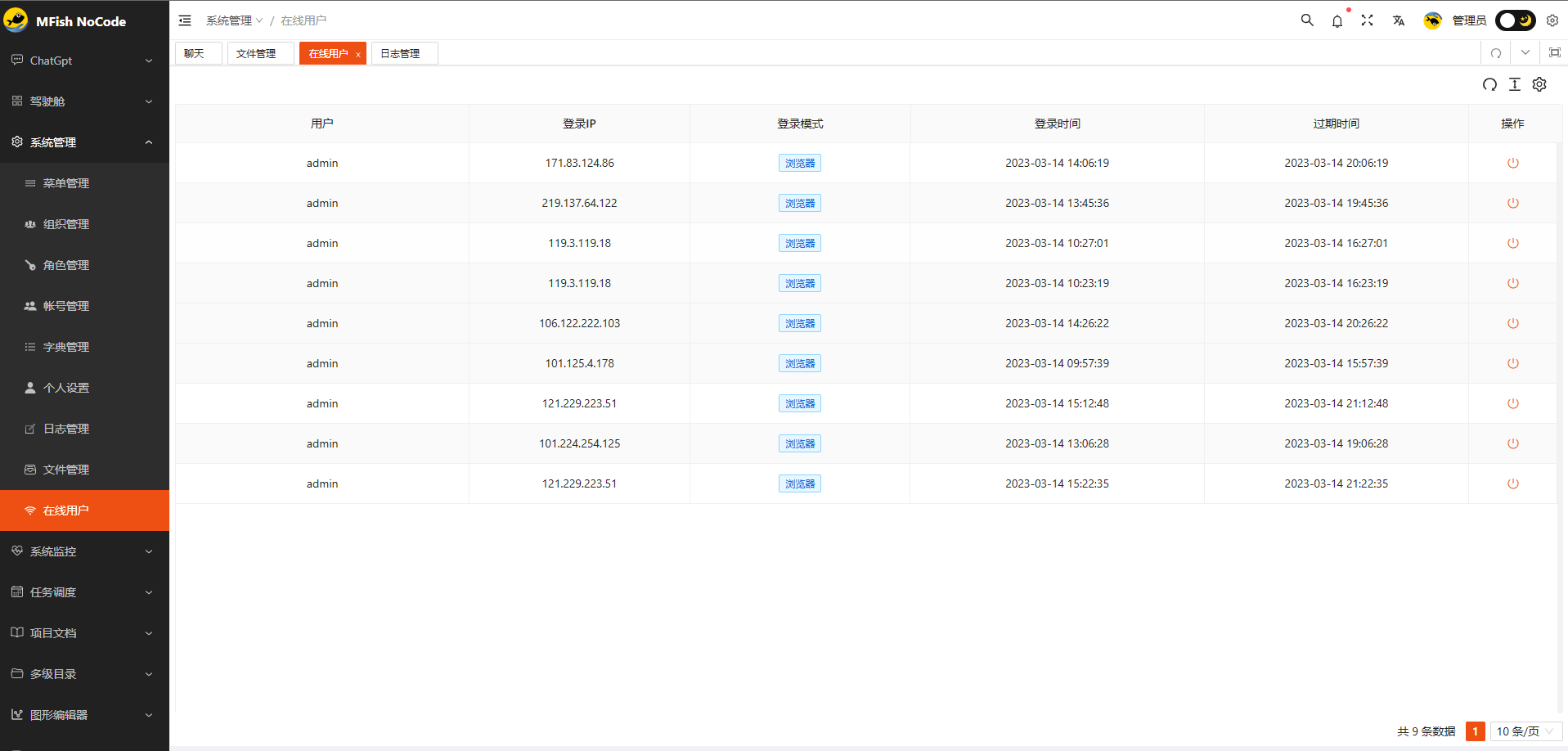The height and width of the screenshot is (751, 1568).
Task: Click expiry time 2023-03-14 20:06:19
Action: pos(1336,163)
